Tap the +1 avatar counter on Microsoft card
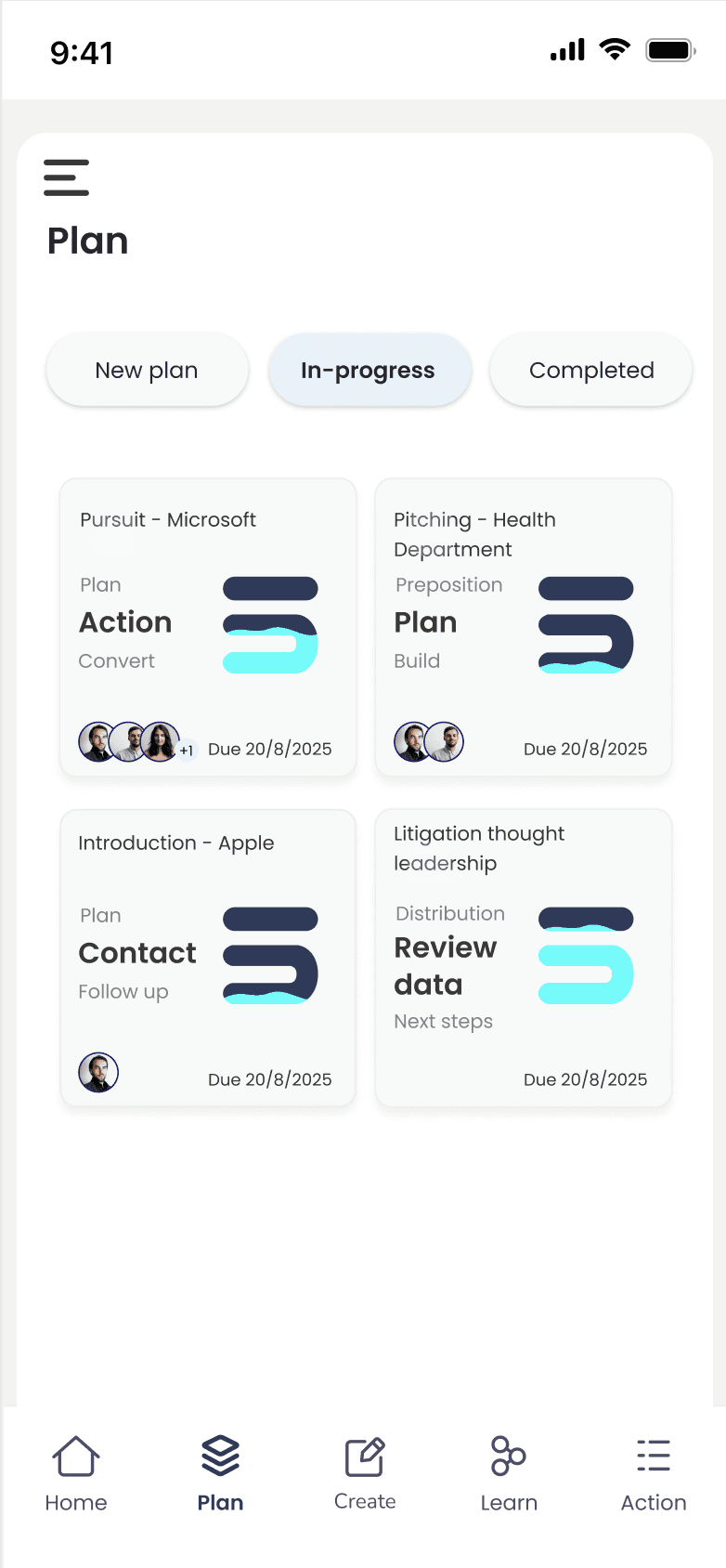This screenshot has width=726, height=1568. 185,749
